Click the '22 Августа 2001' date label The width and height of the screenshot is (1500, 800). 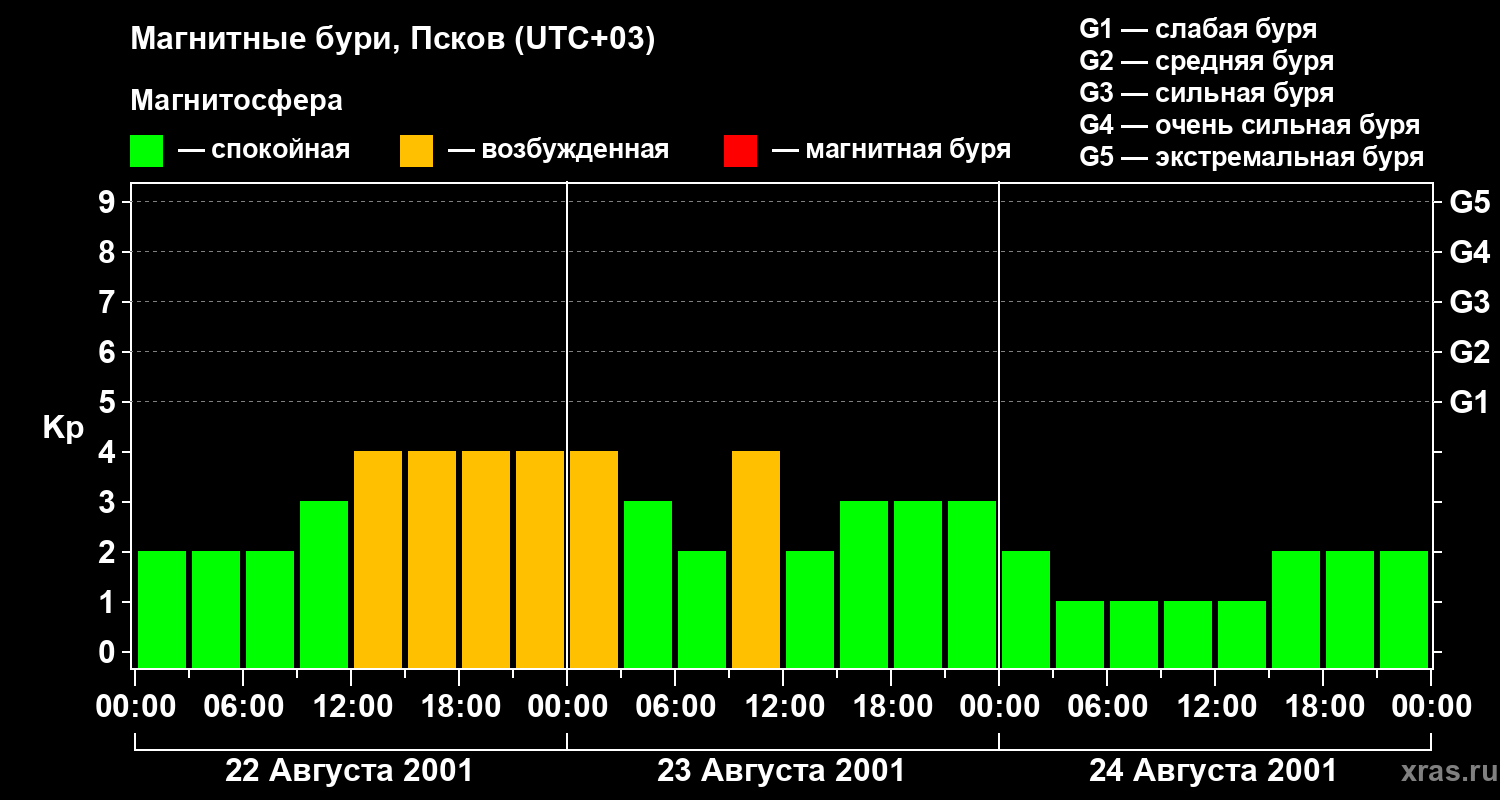349,771
